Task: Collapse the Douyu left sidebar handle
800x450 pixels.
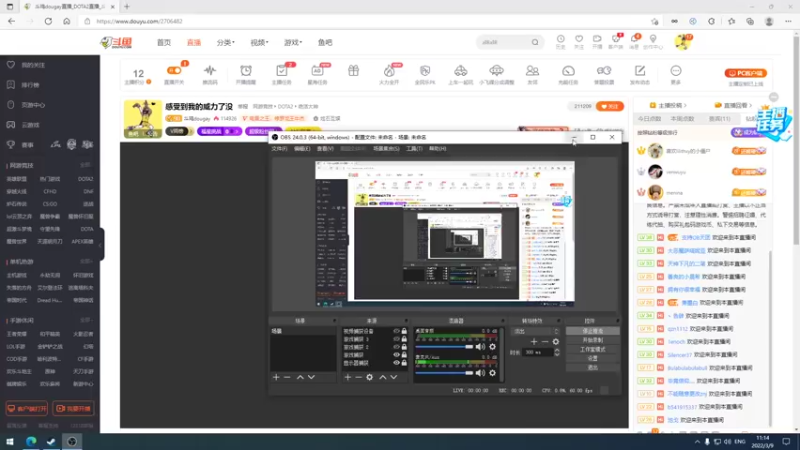Action: coord(101,244)
